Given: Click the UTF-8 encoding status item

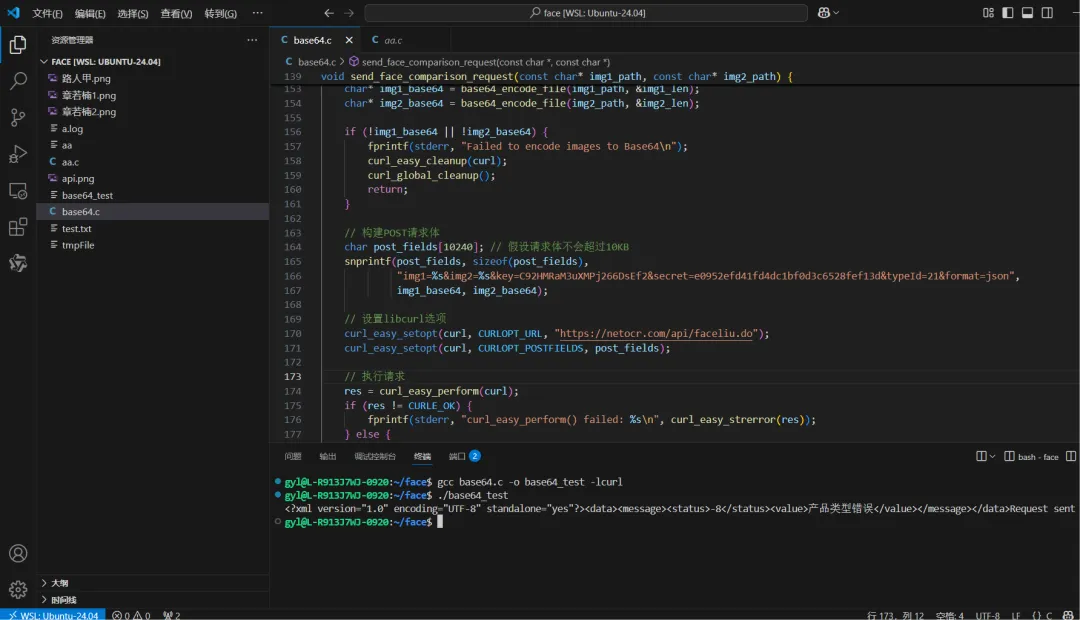Looking at the screenshot, I should [987, 614].
